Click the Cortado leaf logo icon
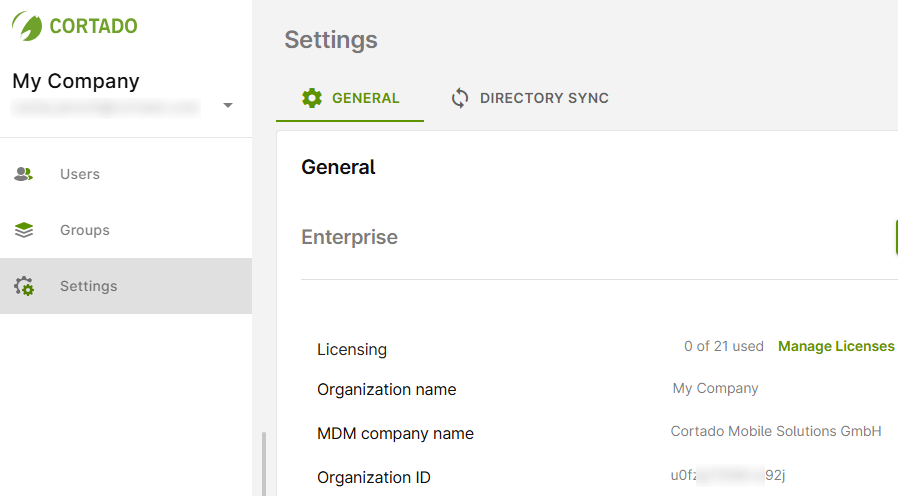 [x=27, y=25]
